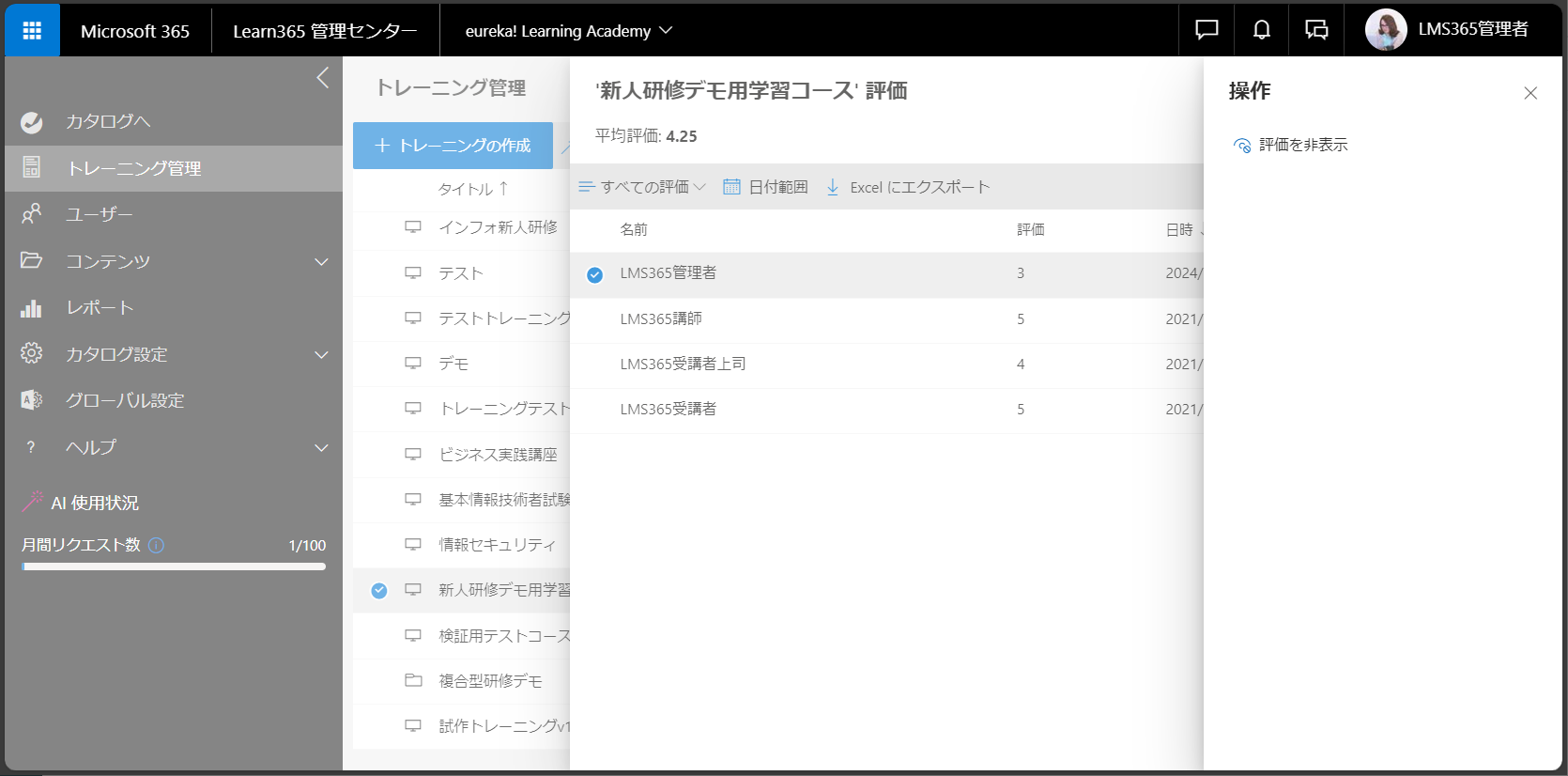Screen dimensions: 1568x776
Task: Click the 平均評価: 4.25 text
Action: point(646,136)
